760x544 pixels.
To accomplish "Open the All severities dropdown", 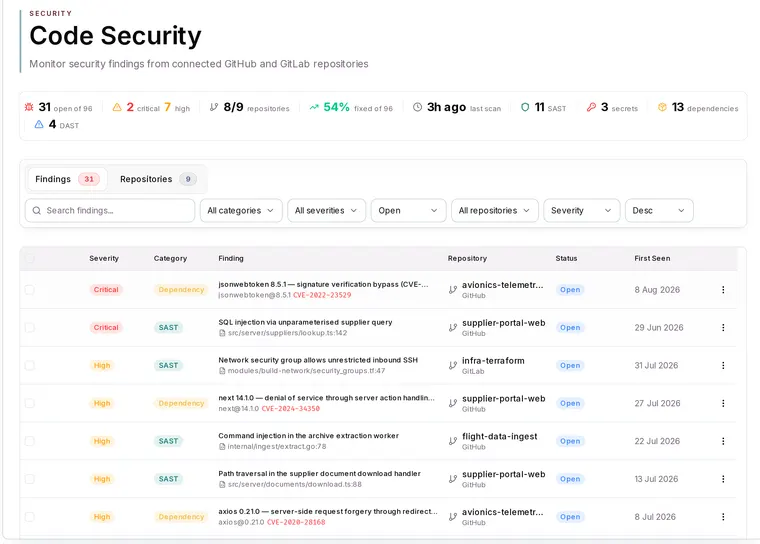I will pyautogui.click(x=326, y=210).
